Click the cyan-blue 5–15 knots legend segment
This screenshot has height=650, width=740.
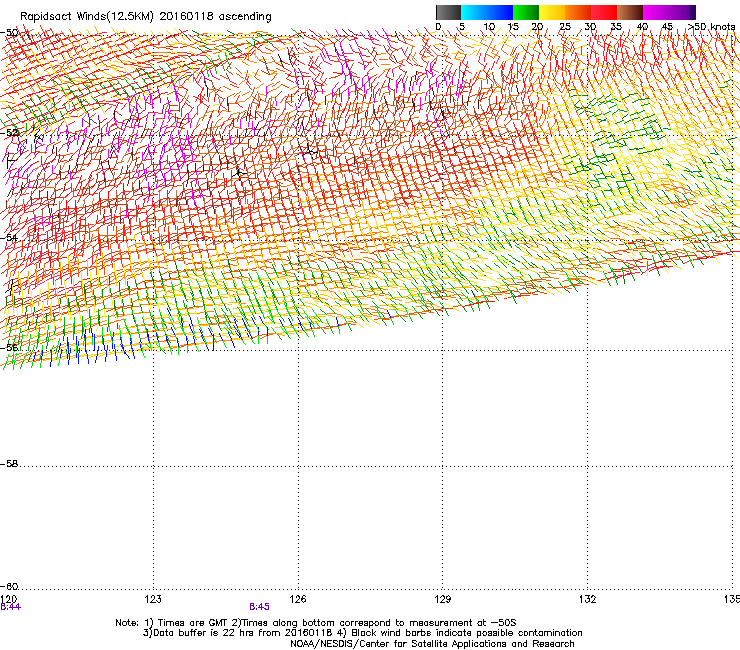(487, 13)
